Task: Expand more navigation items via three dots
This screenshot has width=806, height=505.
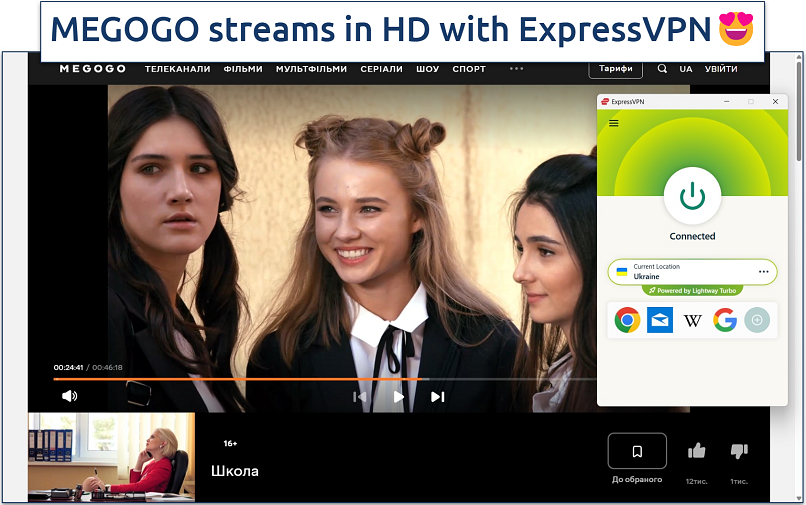Action: 517,68
